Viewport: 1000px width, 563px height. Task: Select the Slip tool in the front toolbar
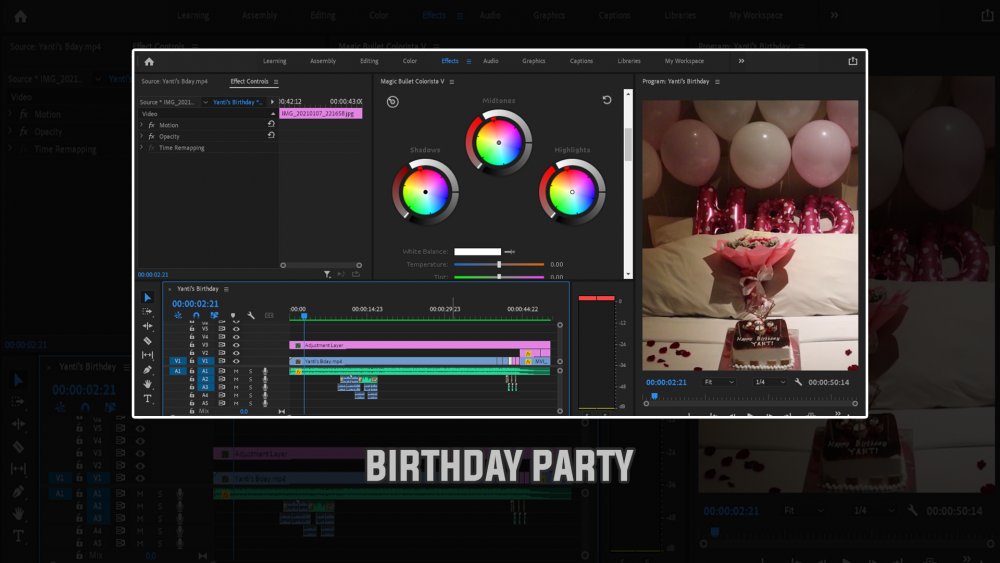147,355
